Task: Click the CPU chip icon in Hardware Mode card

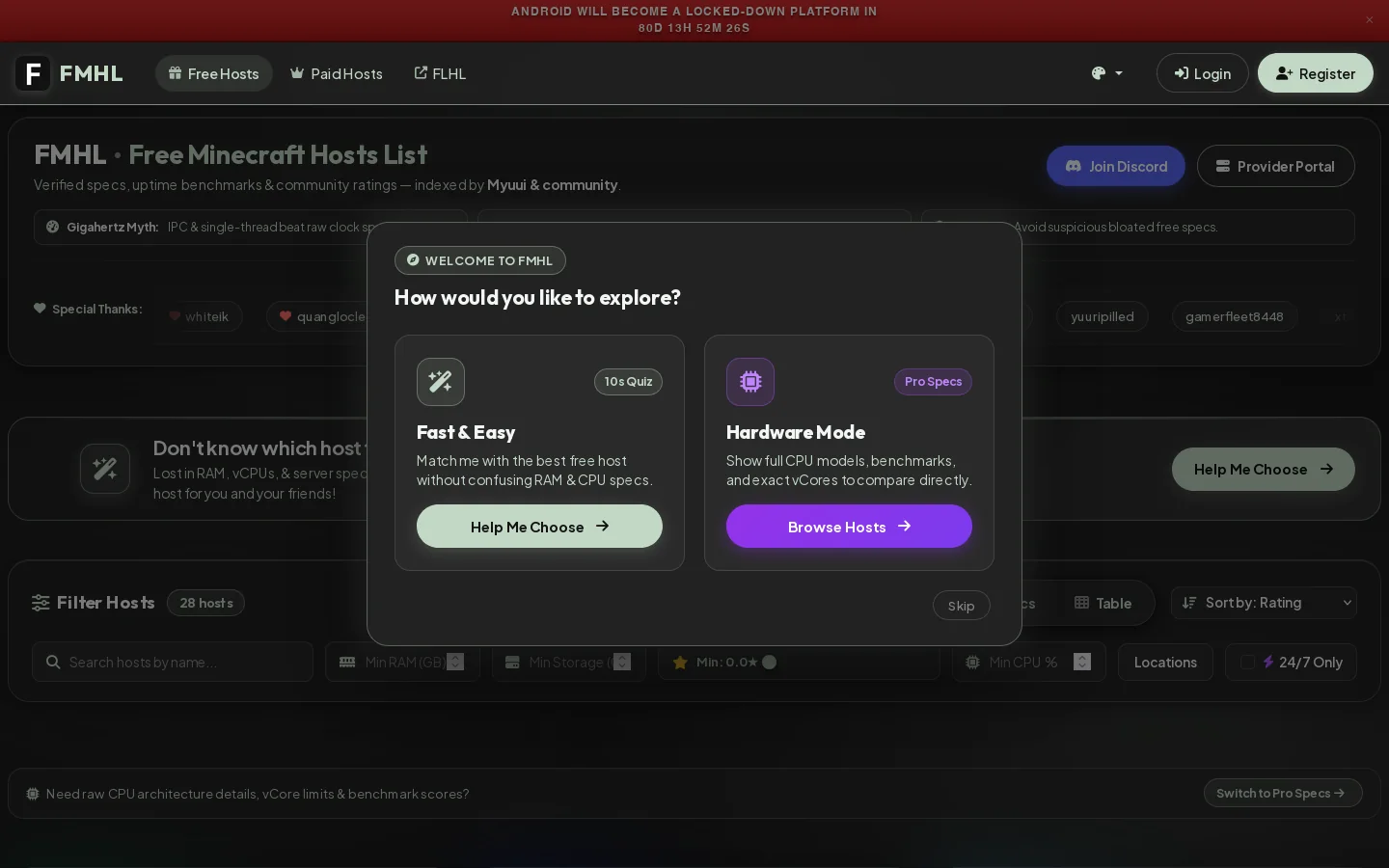Action: [750, 382]
